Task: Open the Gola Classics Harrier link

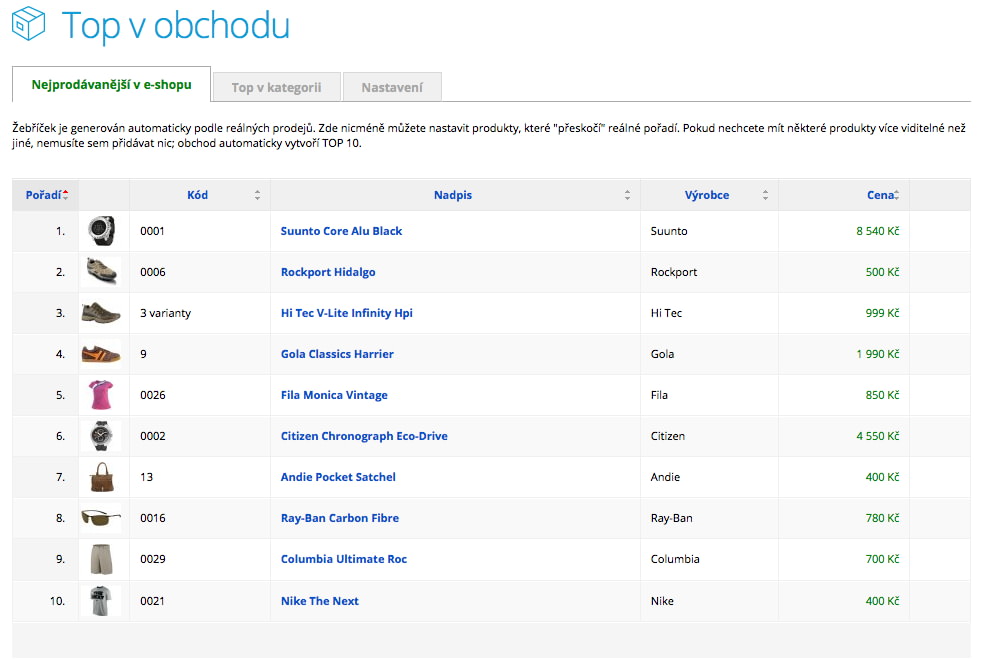Action: 337,354
